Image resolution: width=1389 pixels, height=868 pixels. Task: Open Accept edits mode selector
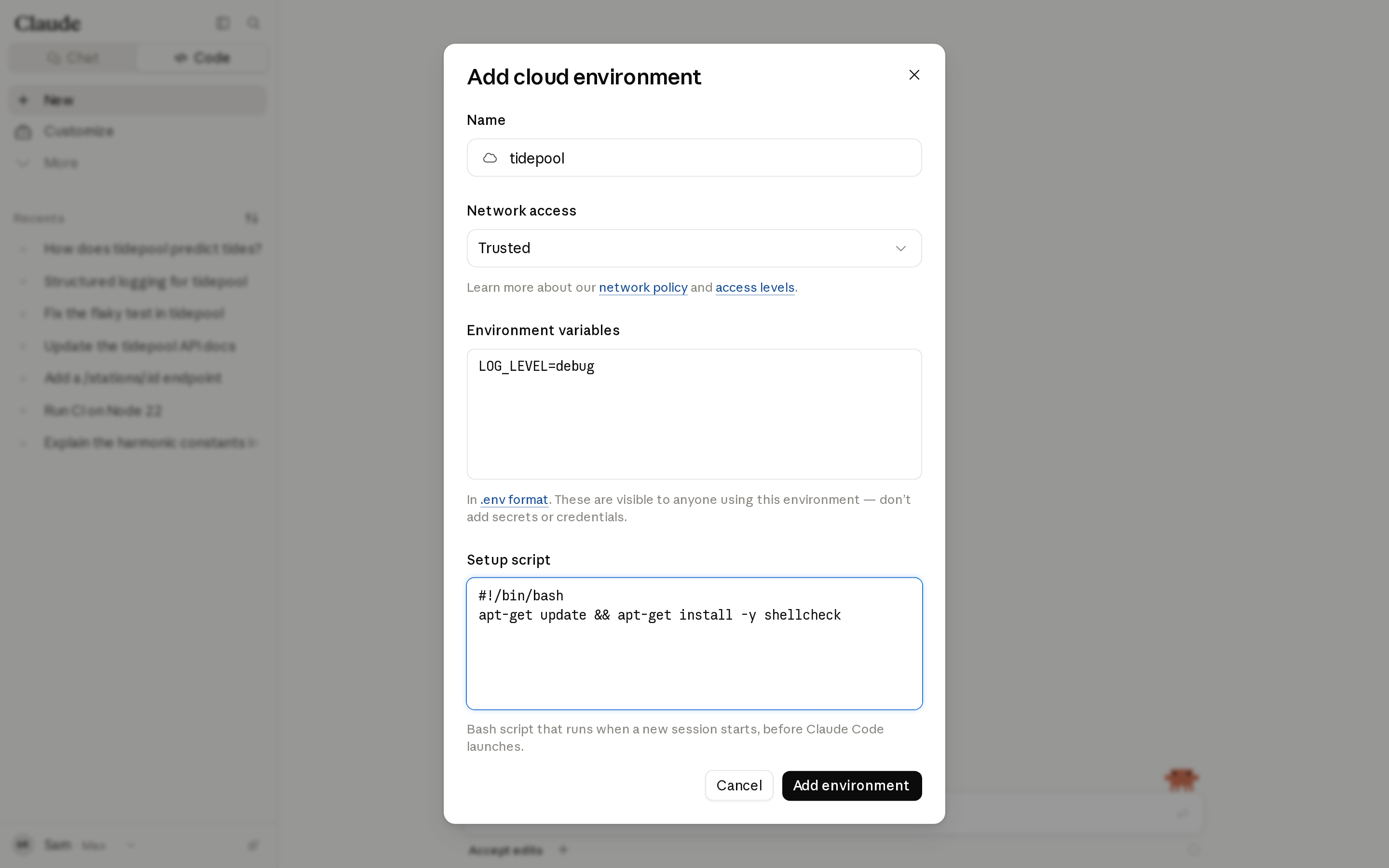click(505, 850)
